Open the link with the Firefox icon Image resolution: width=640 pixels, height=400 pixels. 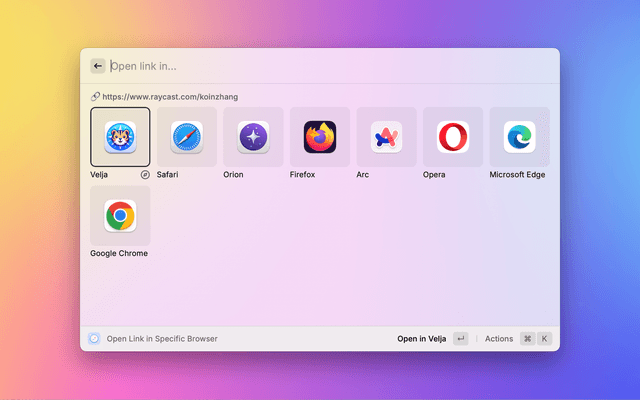pos(320,137)
